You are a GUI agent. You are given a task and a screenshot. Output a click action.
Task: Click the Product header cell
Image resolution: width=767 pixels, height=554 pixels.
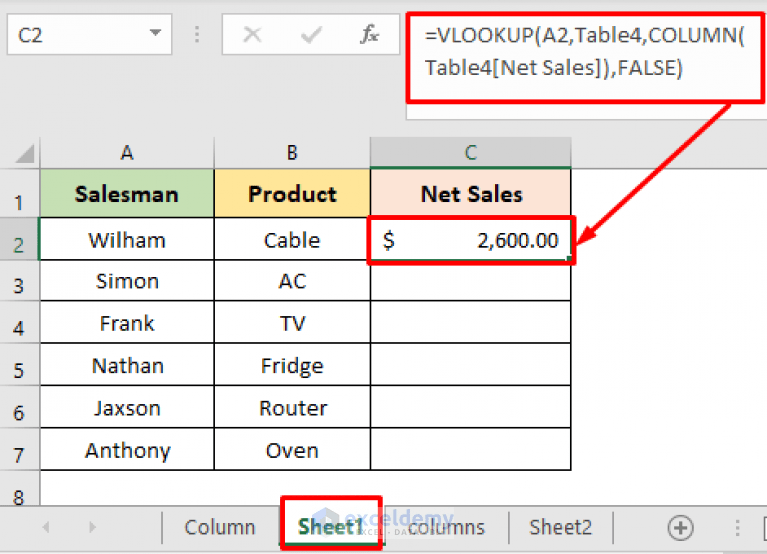[x=292, y=194]
